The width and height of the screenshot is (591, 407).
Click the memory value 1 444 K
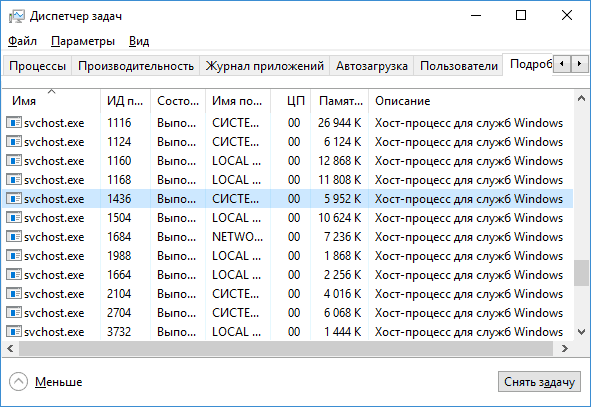click(x=342, y=332)
